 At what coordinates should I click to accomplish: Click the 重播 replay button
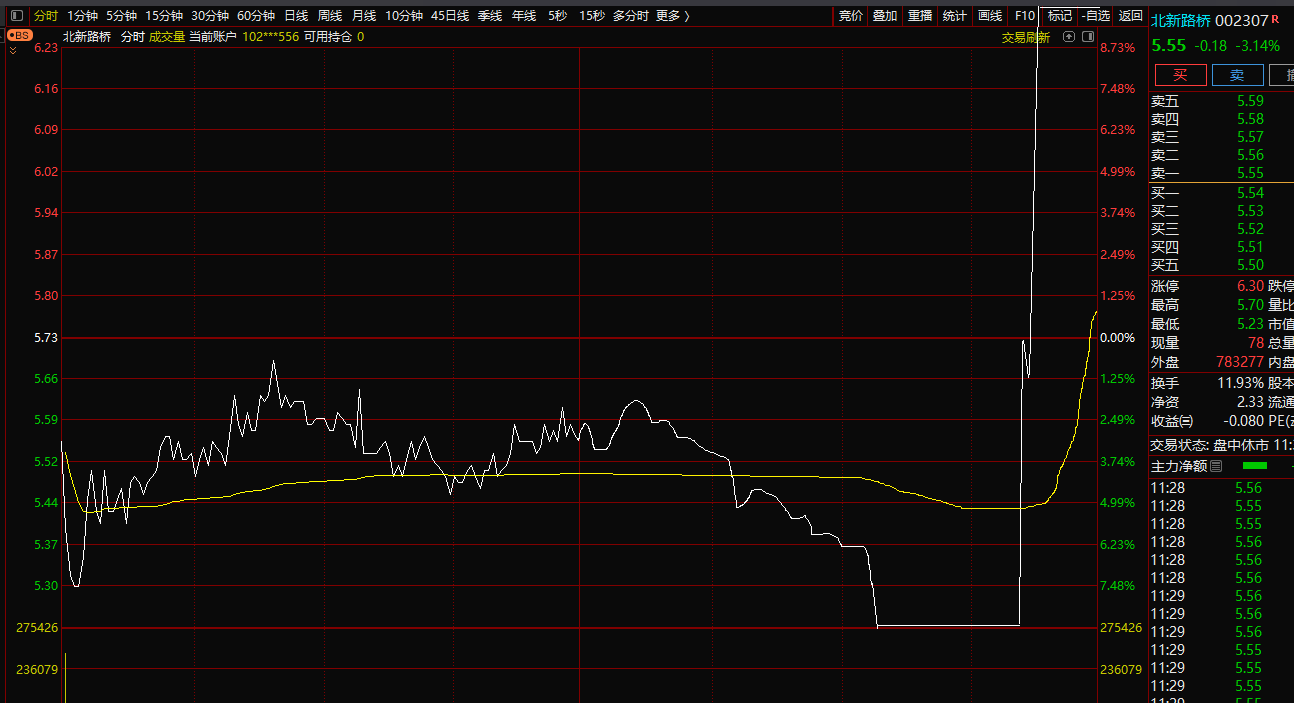tap(920, 16)
